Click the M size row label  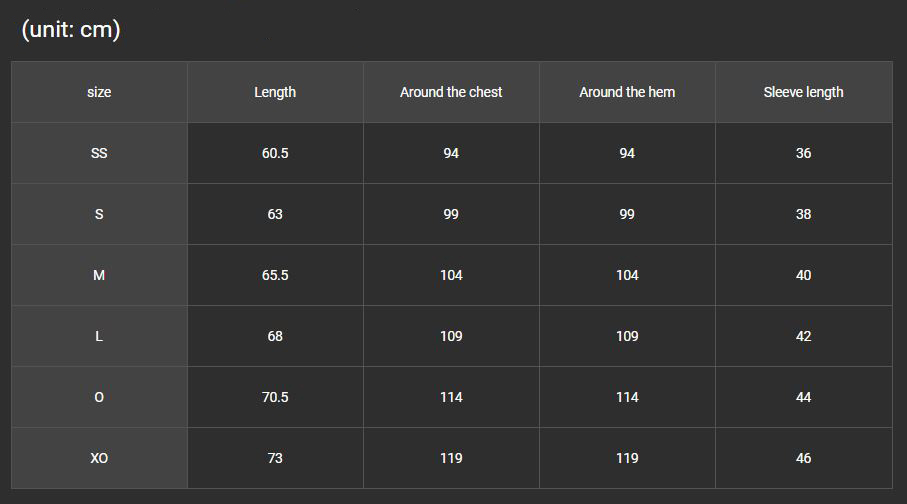(x=99, y=275)
